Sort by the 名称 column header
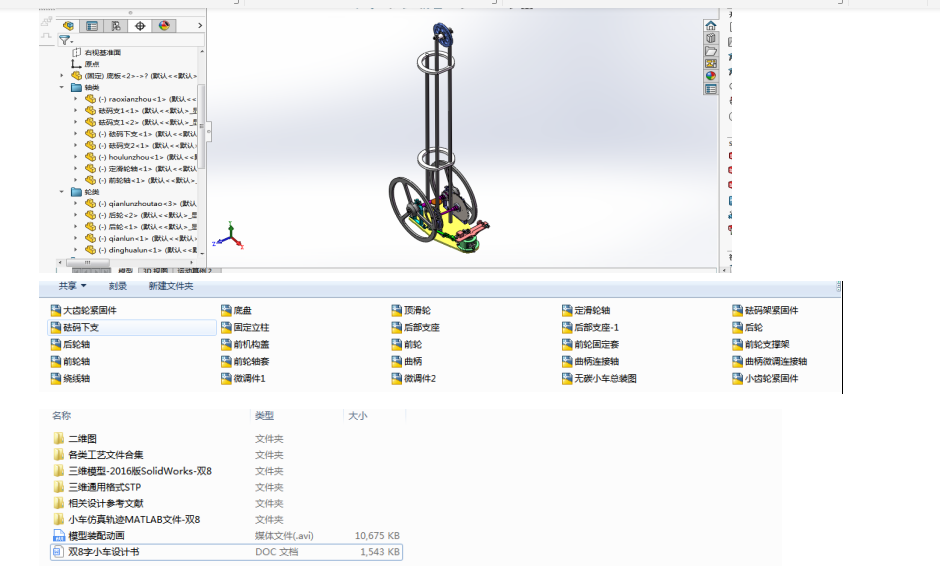Image resolution: width=940 pixels, height=566 pixels. point(61,416)
